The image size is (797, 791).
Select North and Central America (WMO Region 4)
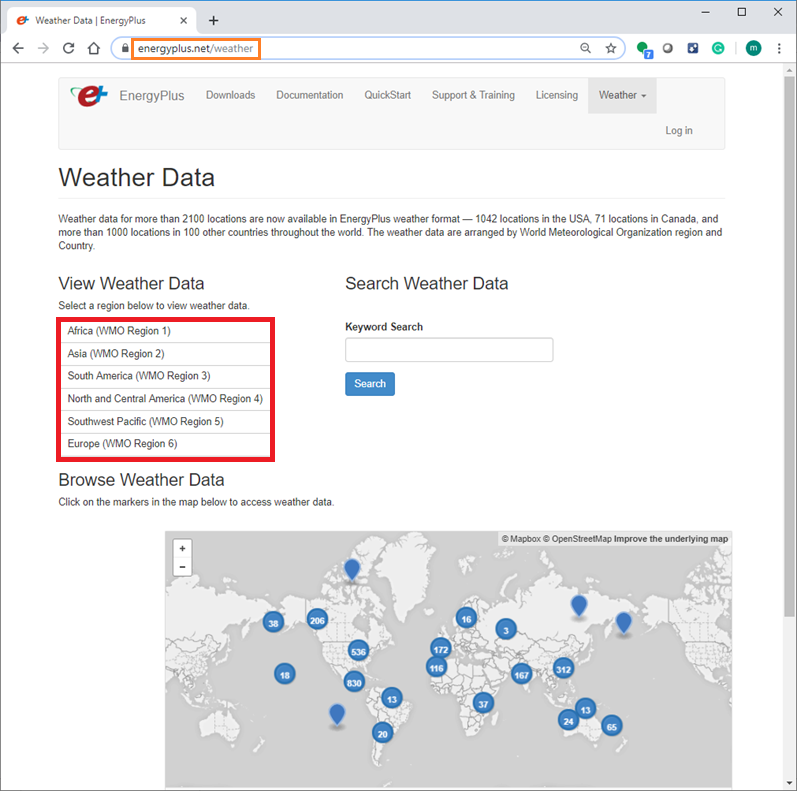coord(165,399)
